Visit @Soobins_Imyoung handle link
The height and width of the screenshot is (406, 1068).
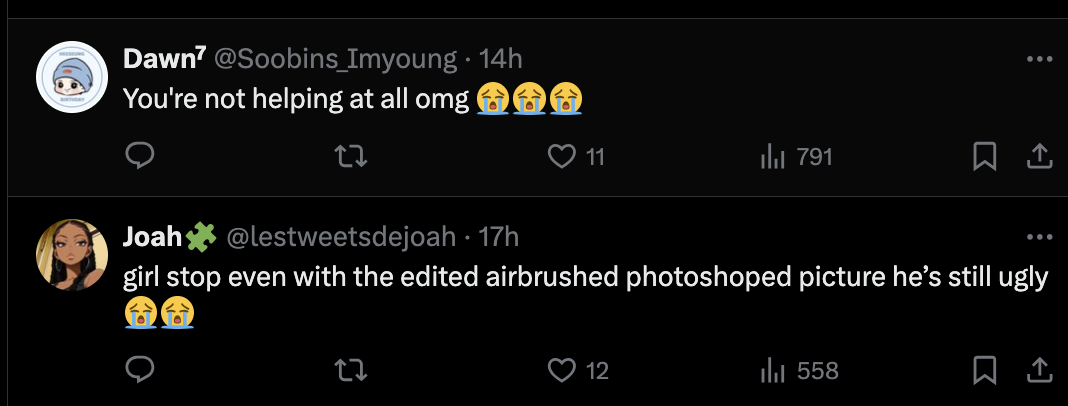tap(333, 59)
